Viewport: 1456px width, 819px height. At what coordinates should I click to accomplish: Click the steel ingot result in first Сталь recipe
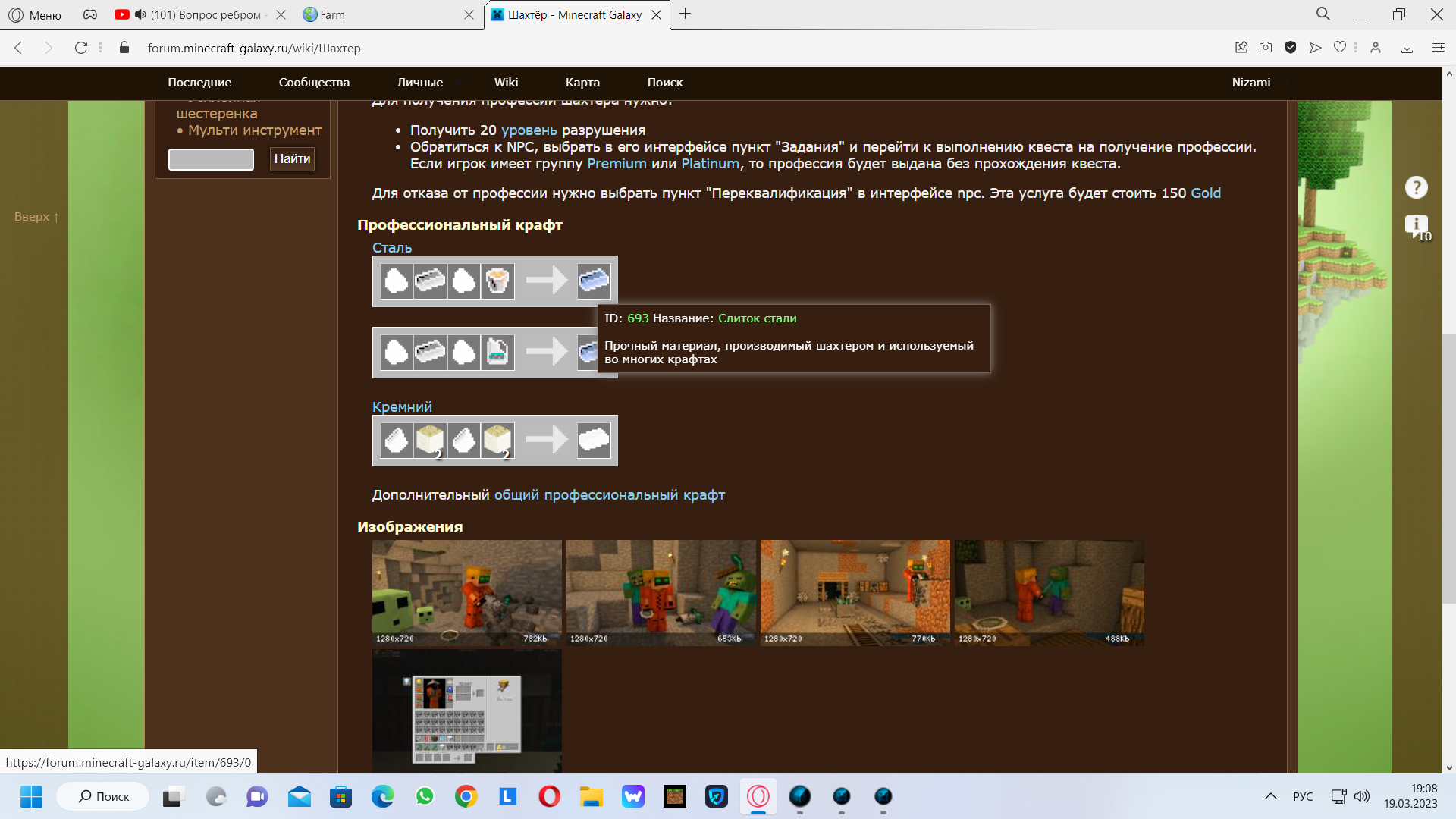(x=593, y=281)
